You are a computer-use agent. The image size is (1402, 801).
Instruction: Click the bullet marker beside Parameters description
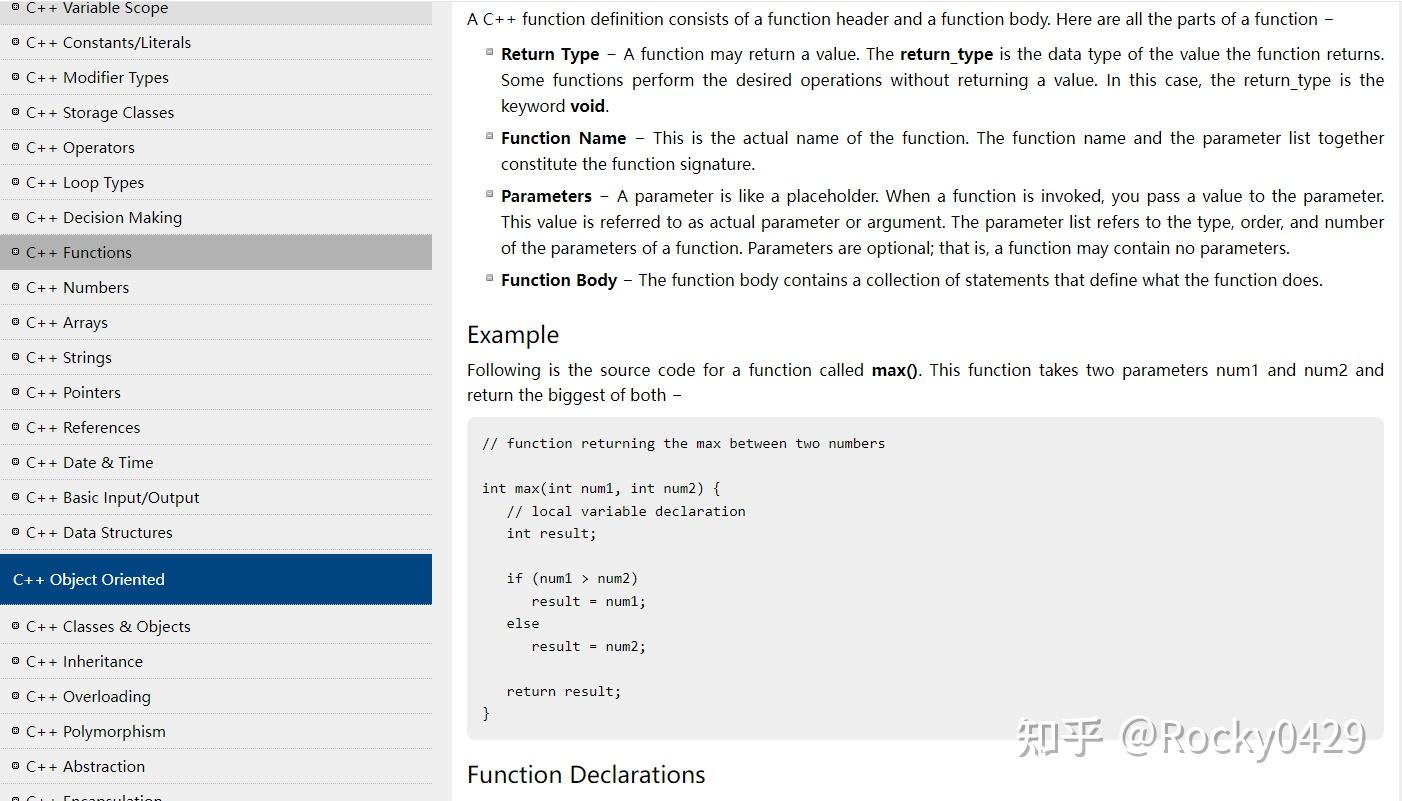pyautogui.click(x=488, y=192)
